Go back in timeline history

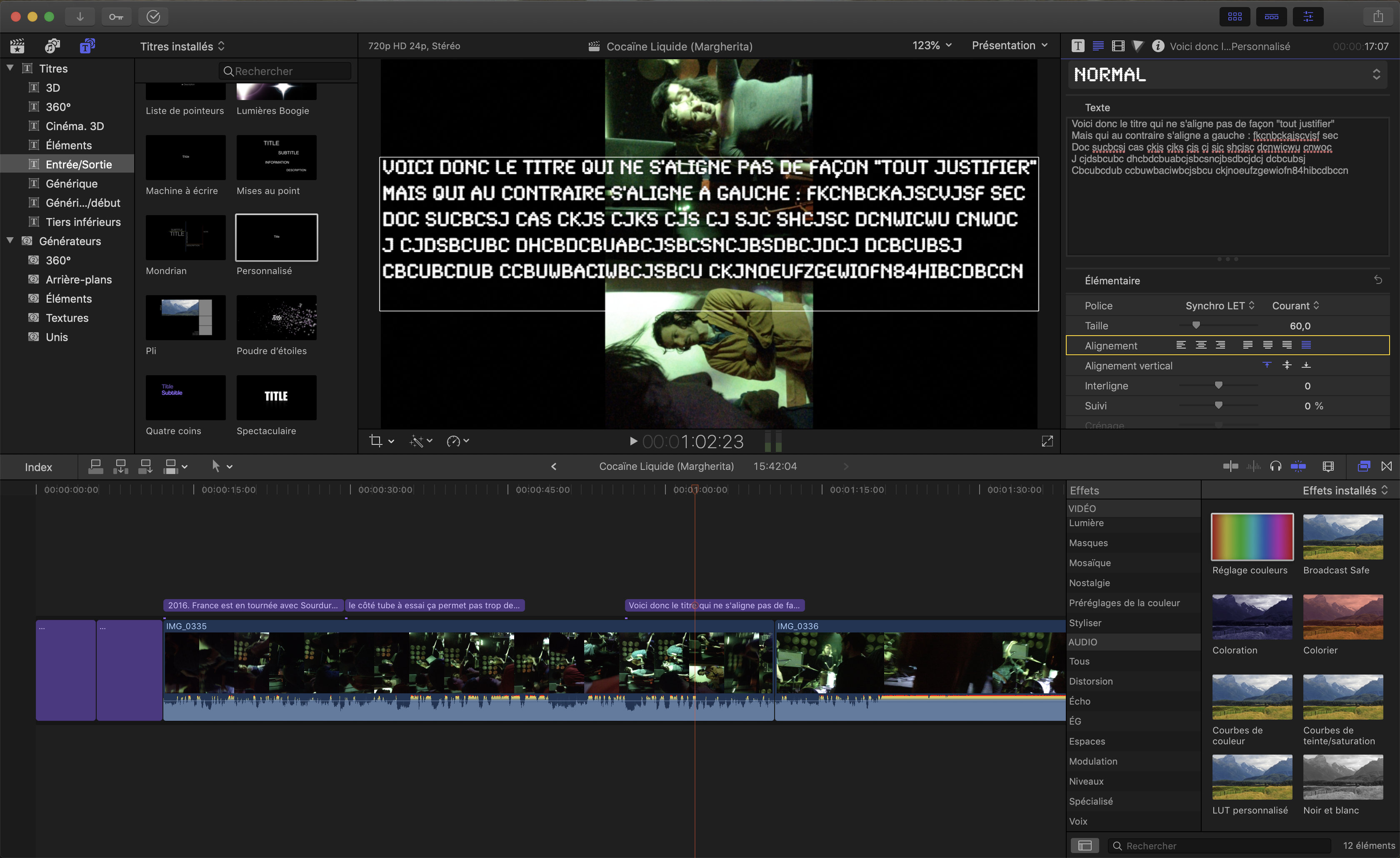[554, 466]
